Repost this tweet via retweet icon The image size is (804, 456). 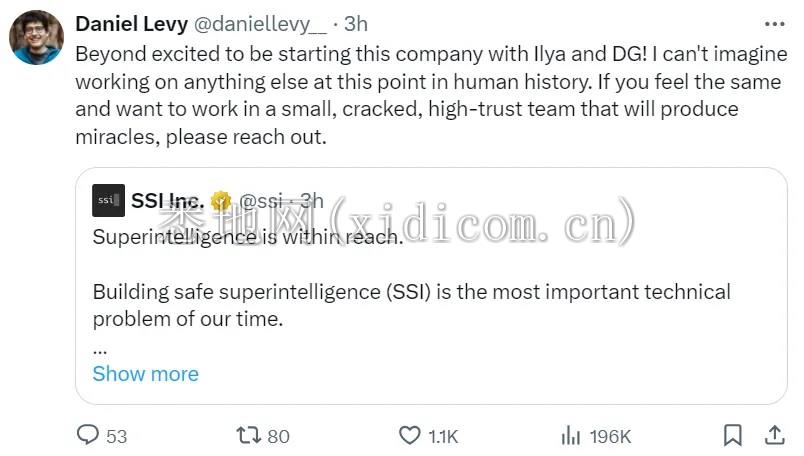click(246, 436)
